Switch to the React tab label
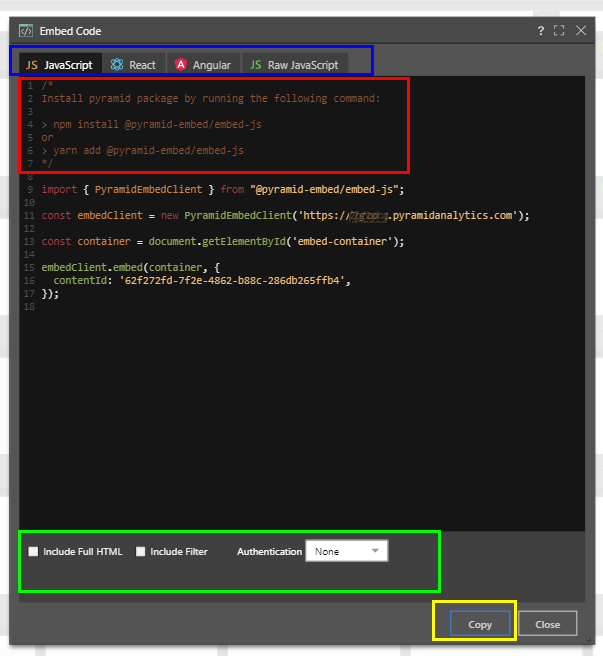The image size is (603, 656). [143, 65]
